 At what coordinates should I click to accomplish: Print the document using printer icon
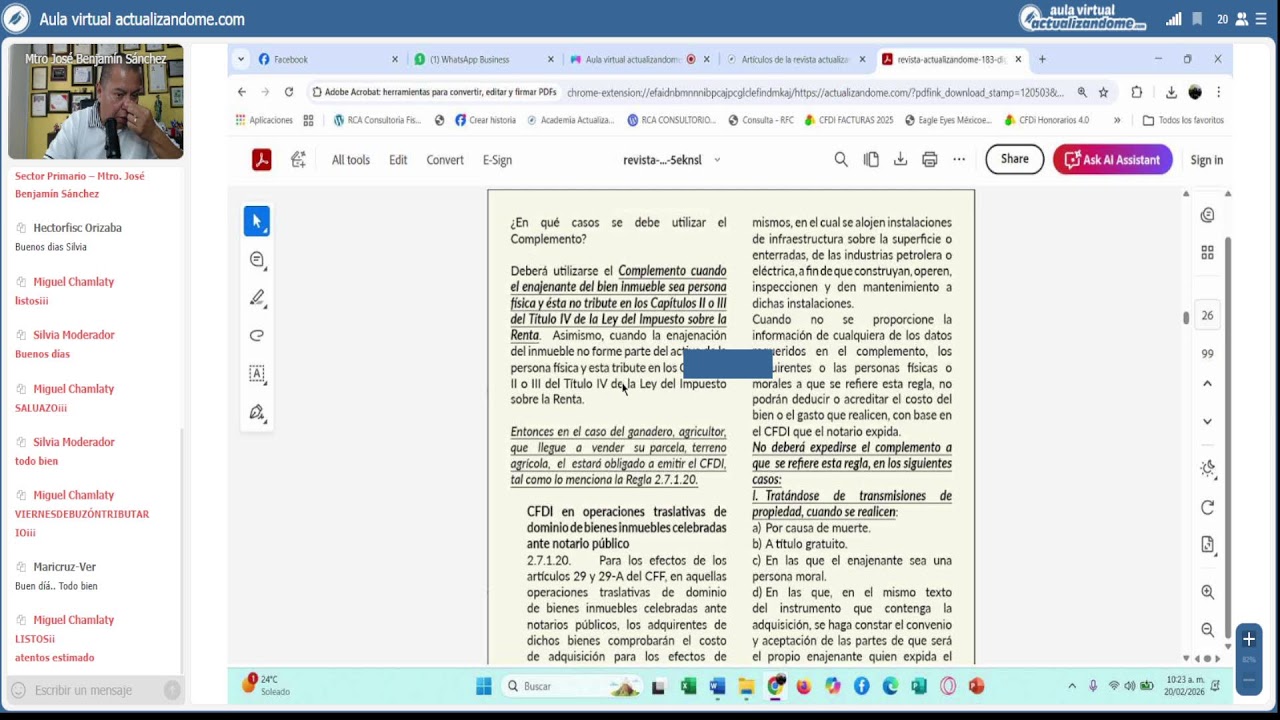pos(930,159)
